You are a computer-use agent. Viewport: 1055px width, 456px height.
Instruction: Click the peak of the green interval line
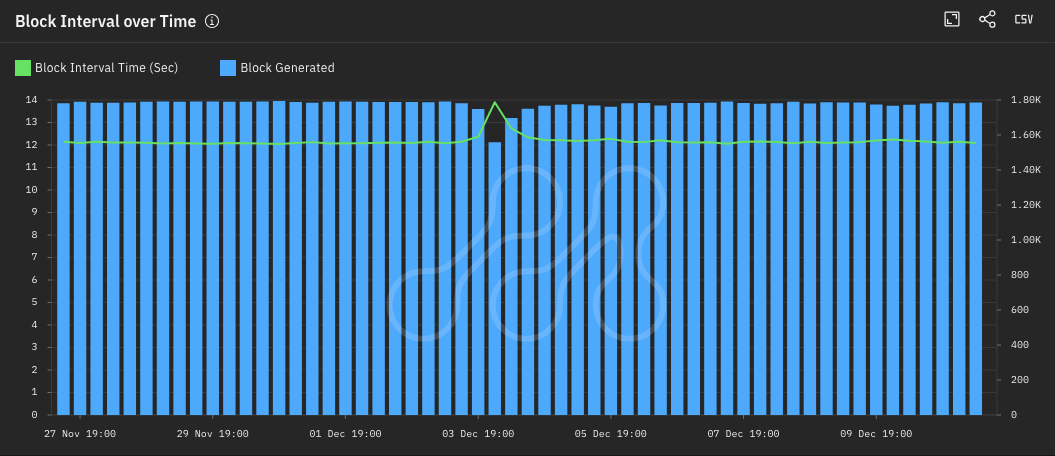[495, 102]
